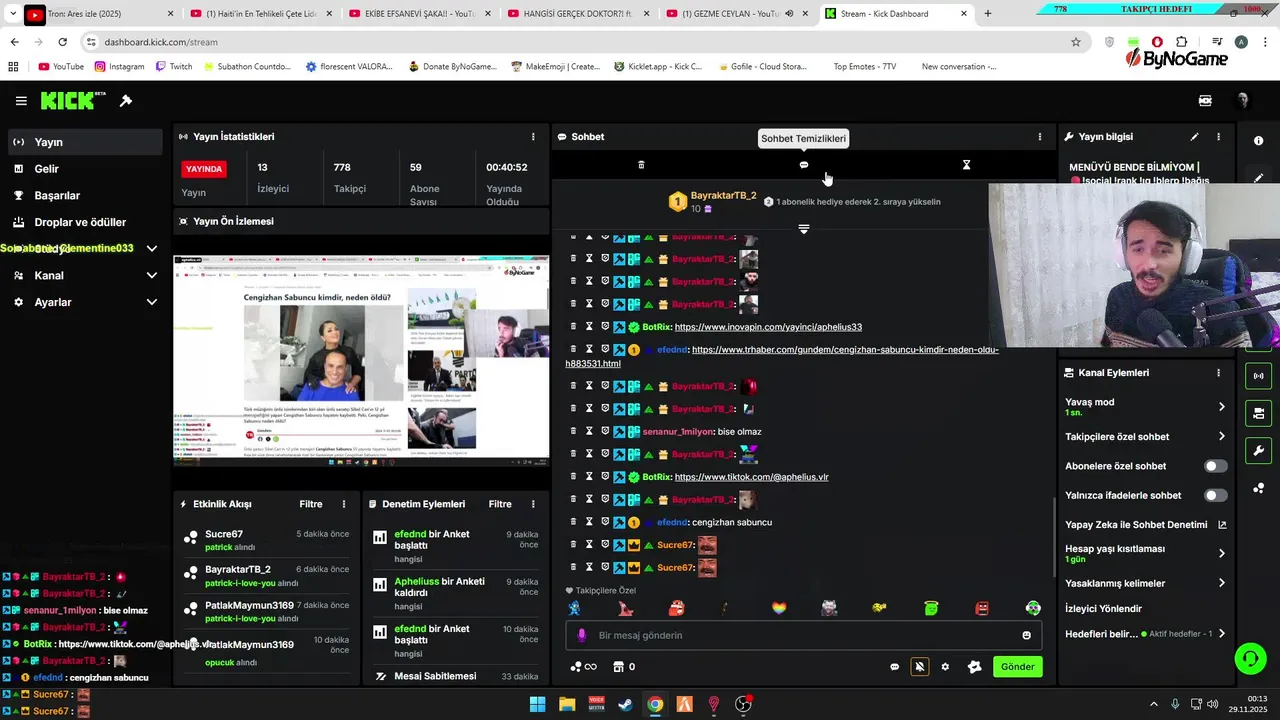Open Kanal Eylemleri three-dot menu
This screenshot has width=1280, height=720.
pos(1218,373)
